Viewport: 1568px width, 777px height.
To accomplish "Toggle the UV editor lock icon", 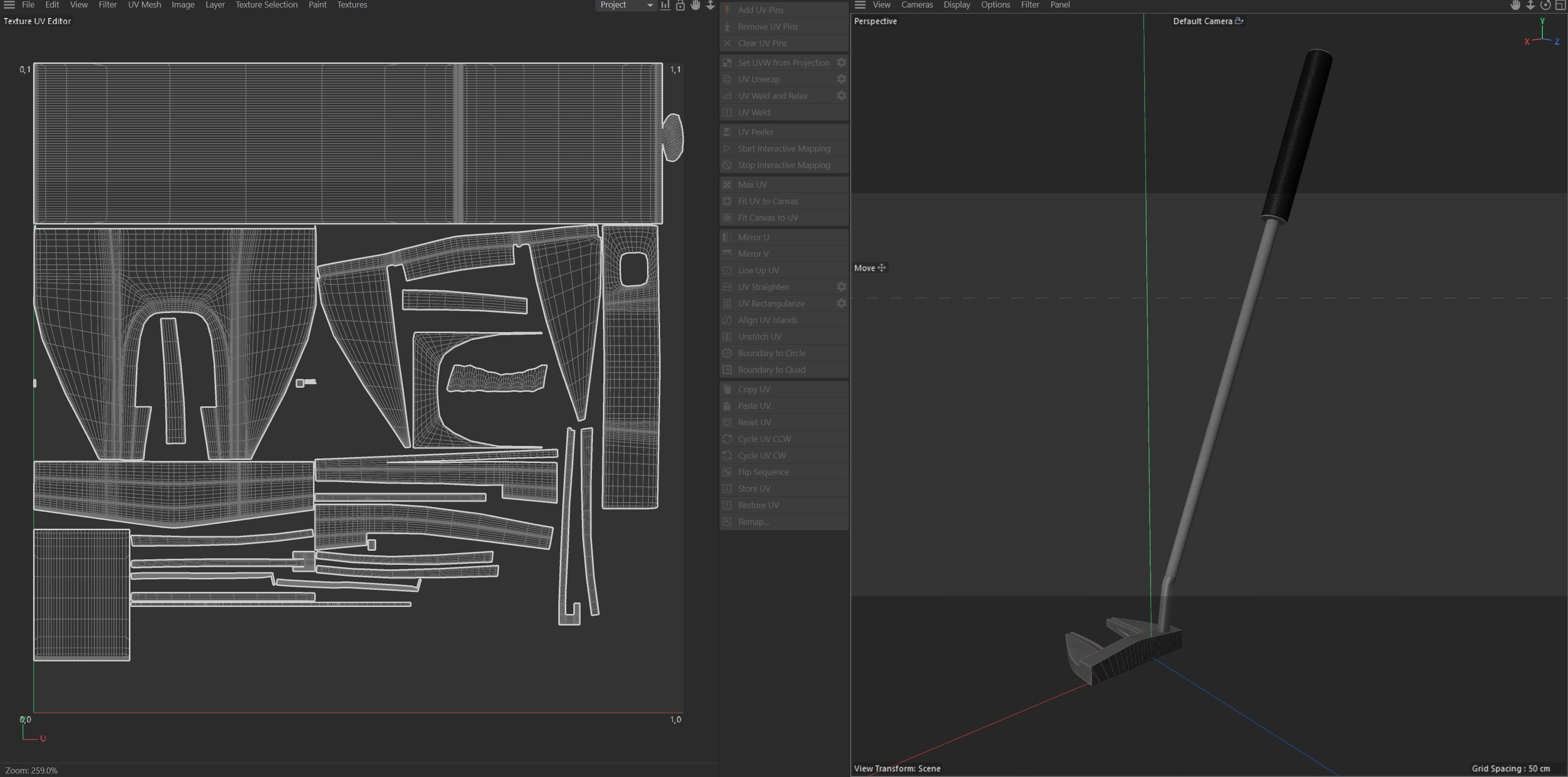I will 680,5.
